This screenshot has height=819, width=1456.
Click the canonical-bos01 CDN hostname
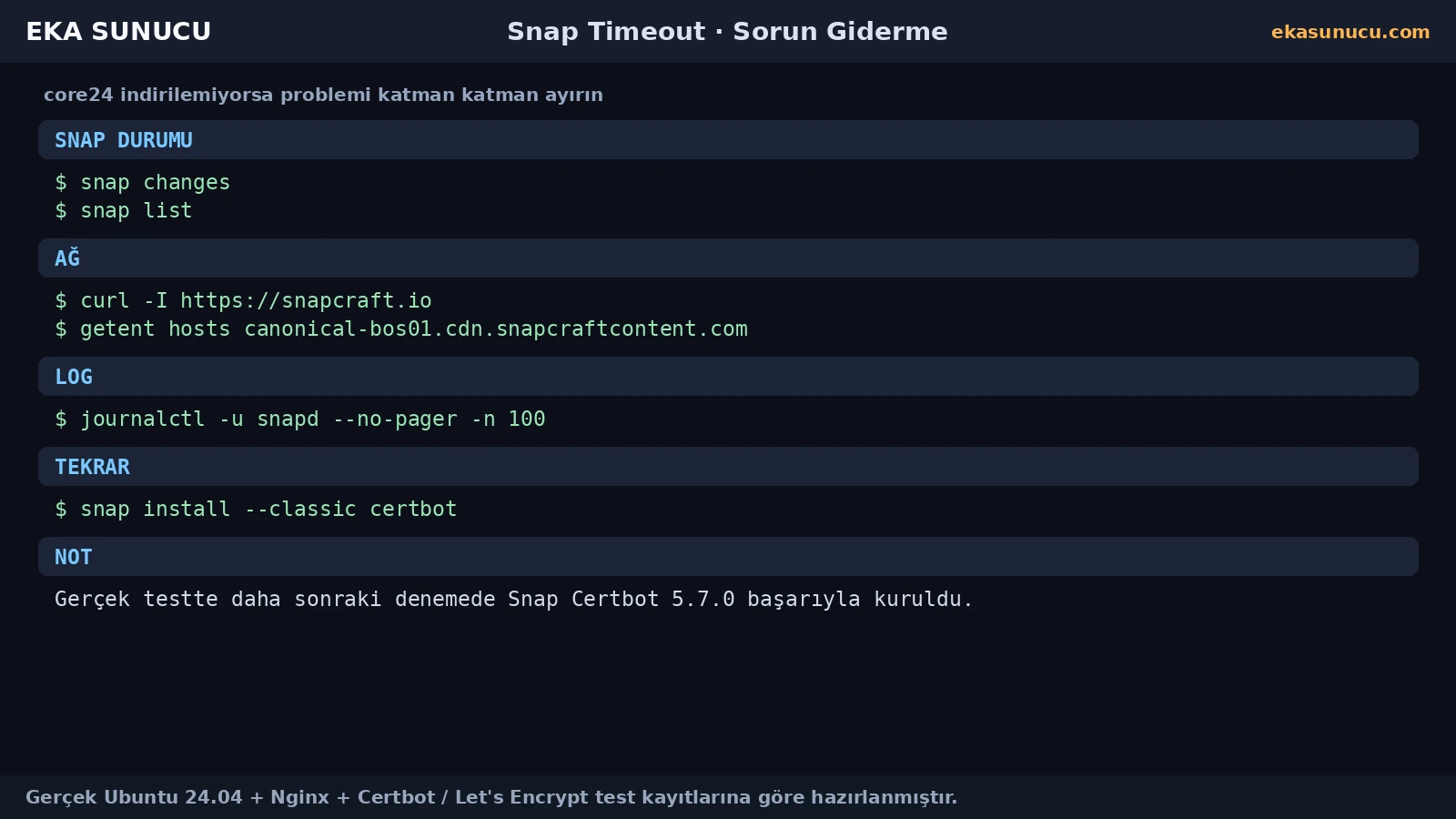tap(496, 329)
